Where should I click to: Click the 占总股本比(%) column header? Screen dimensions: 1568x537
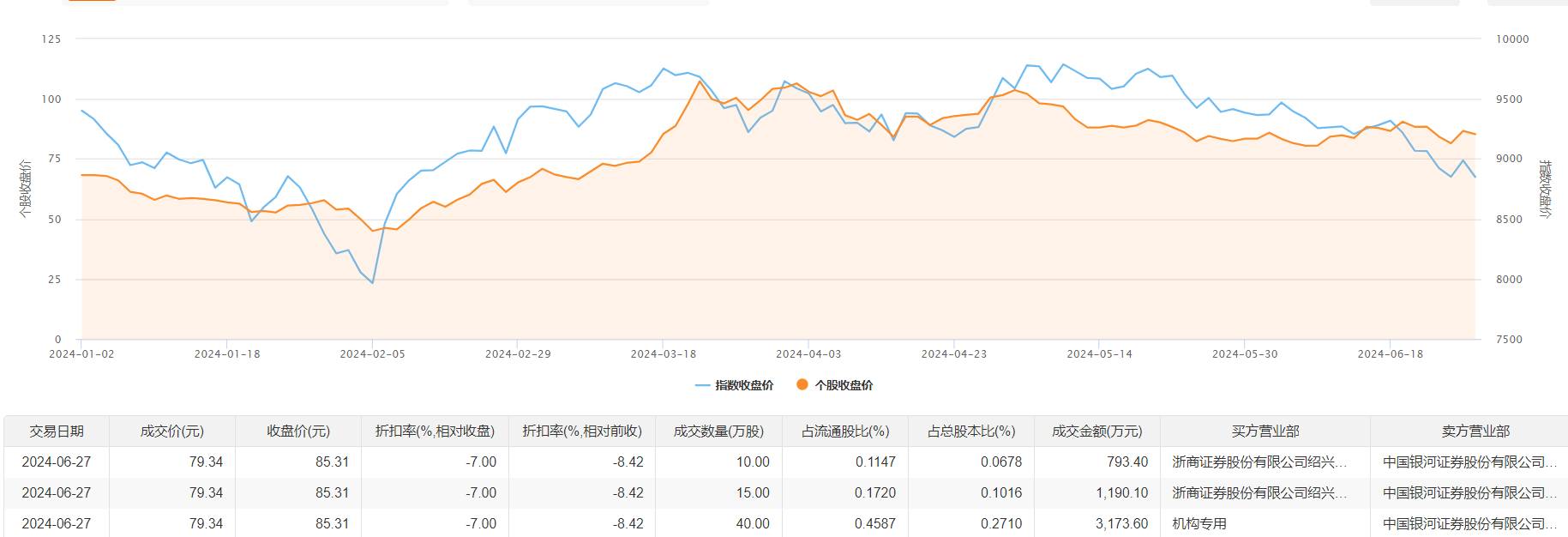tap(971, 431)
